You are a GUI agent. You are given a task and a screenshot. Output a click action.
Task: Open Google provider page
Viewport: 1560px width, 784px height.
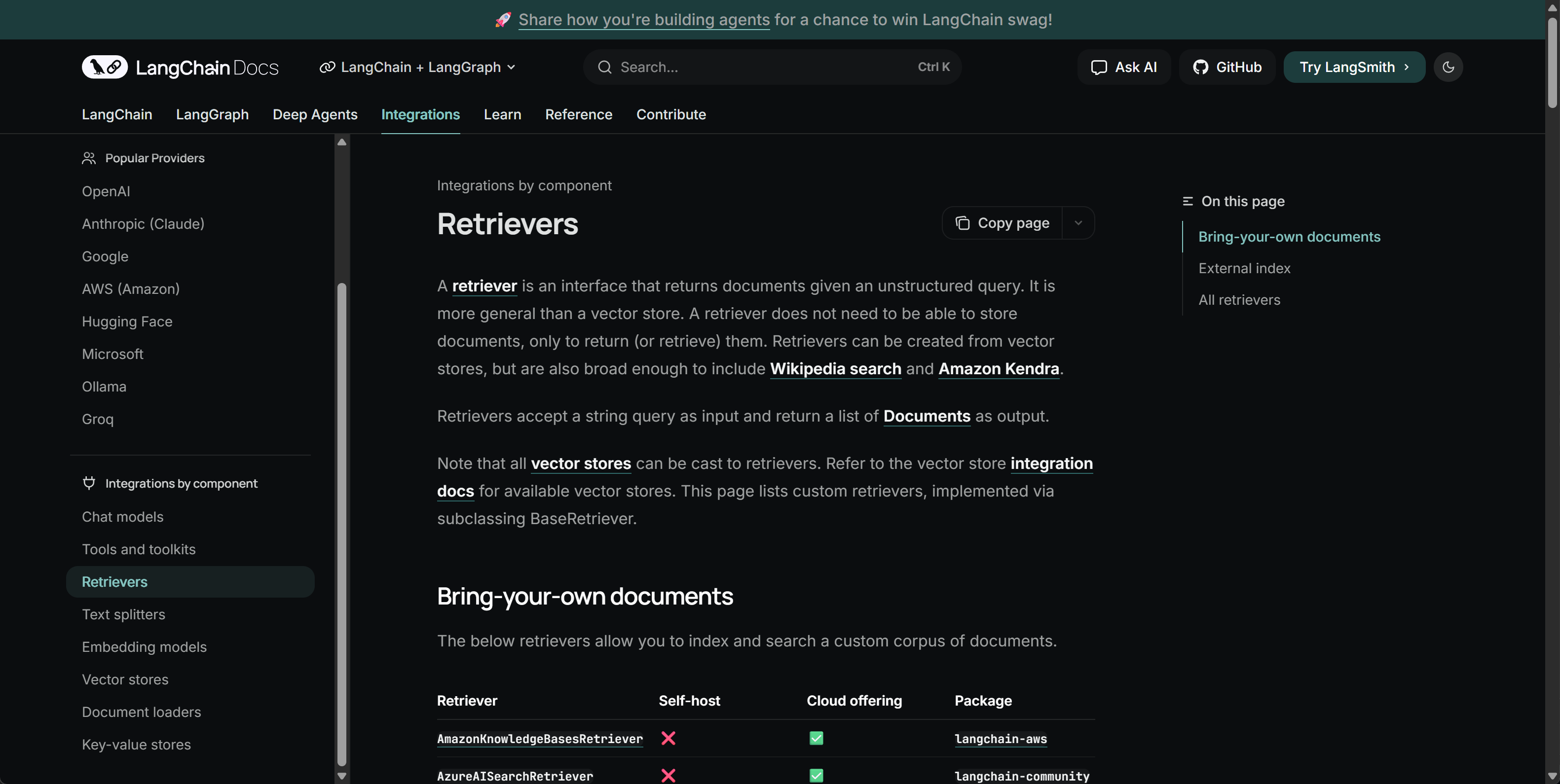coord(105,257)
